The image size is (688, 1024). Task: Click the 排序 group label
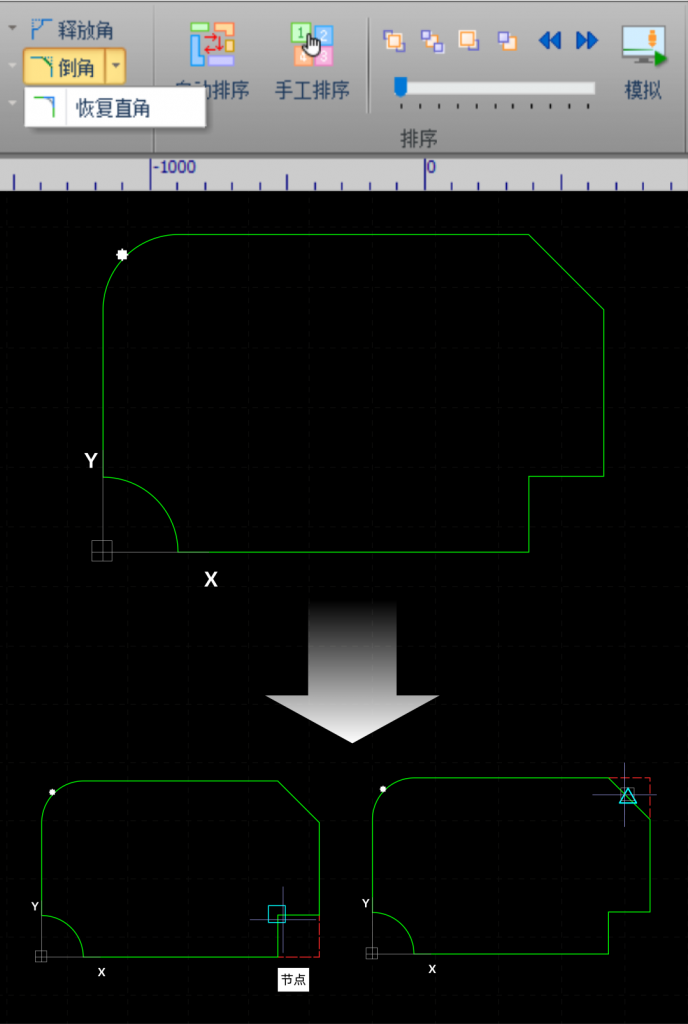click(419, 138)
